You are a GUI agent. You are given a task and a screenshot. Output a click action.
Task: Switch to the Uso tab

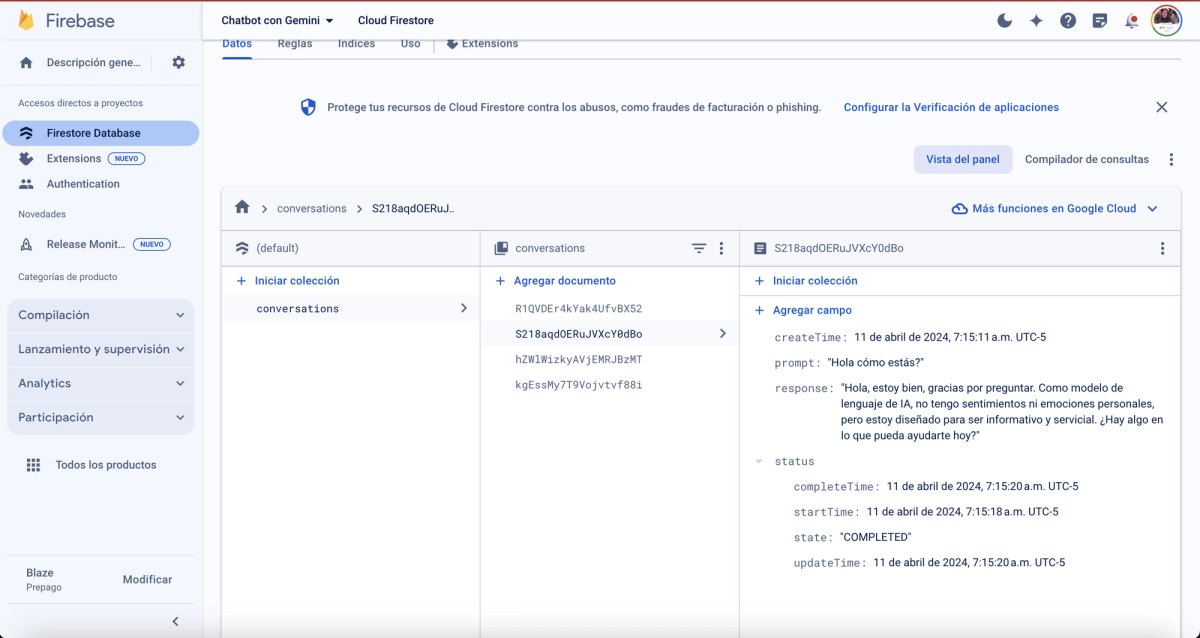(410, 44)
